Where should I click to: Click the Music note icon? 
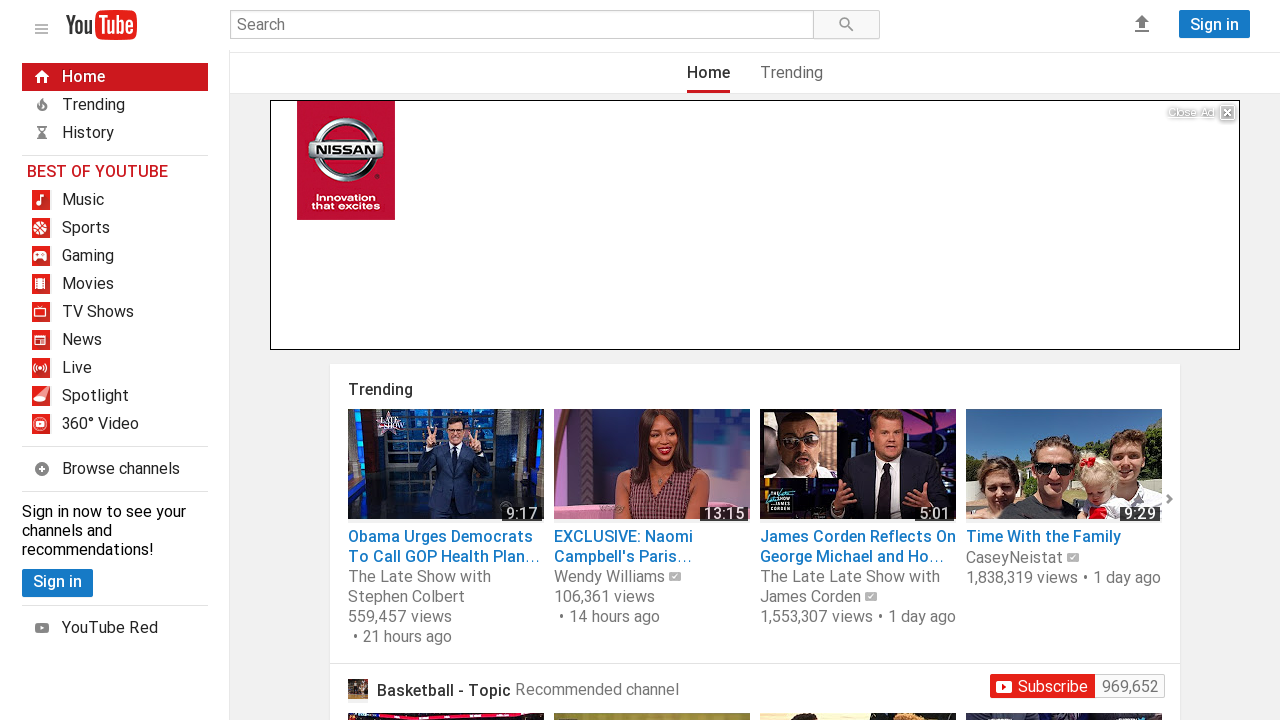pos(41,200)
